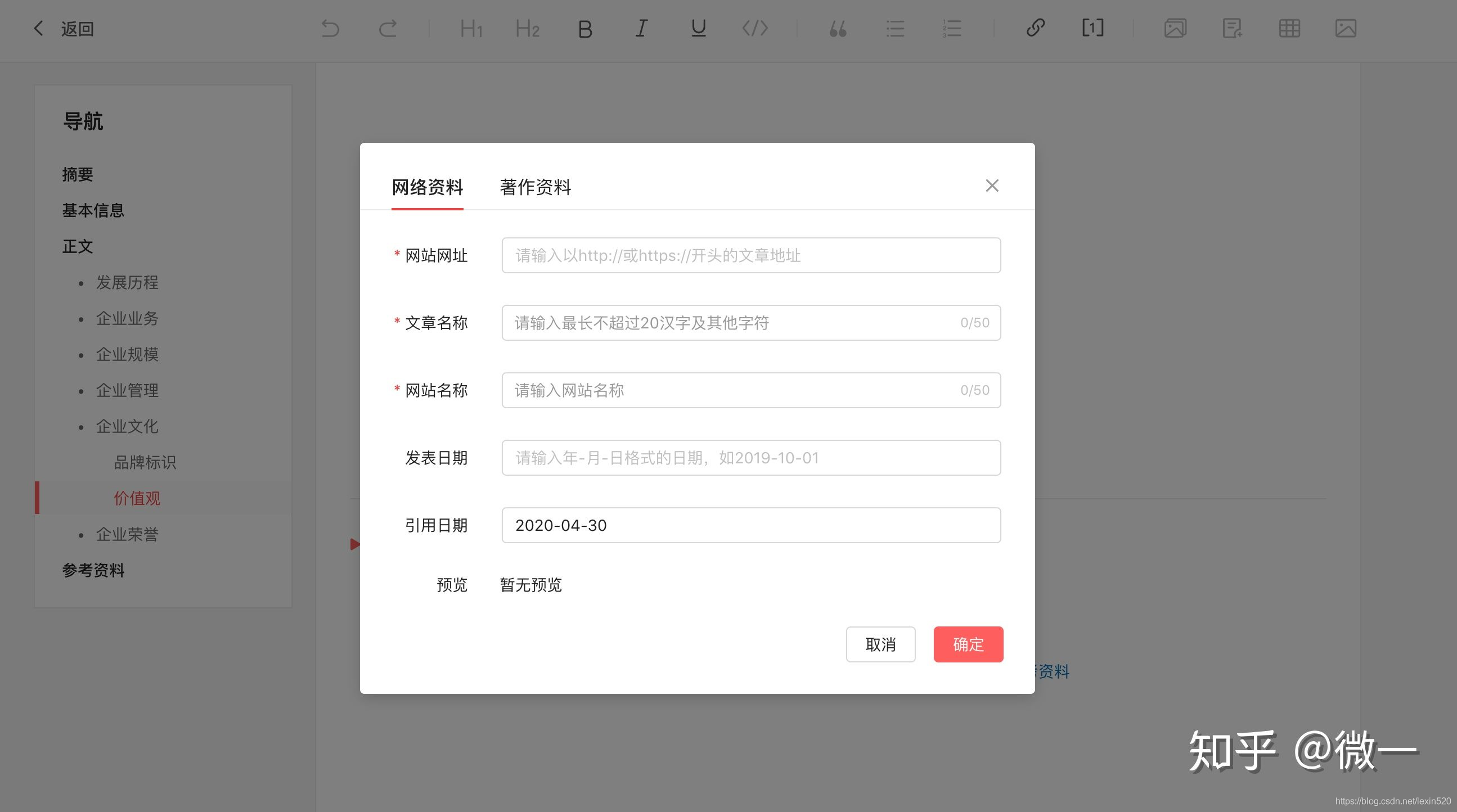Toggle underline formatting

click(699, 28)
